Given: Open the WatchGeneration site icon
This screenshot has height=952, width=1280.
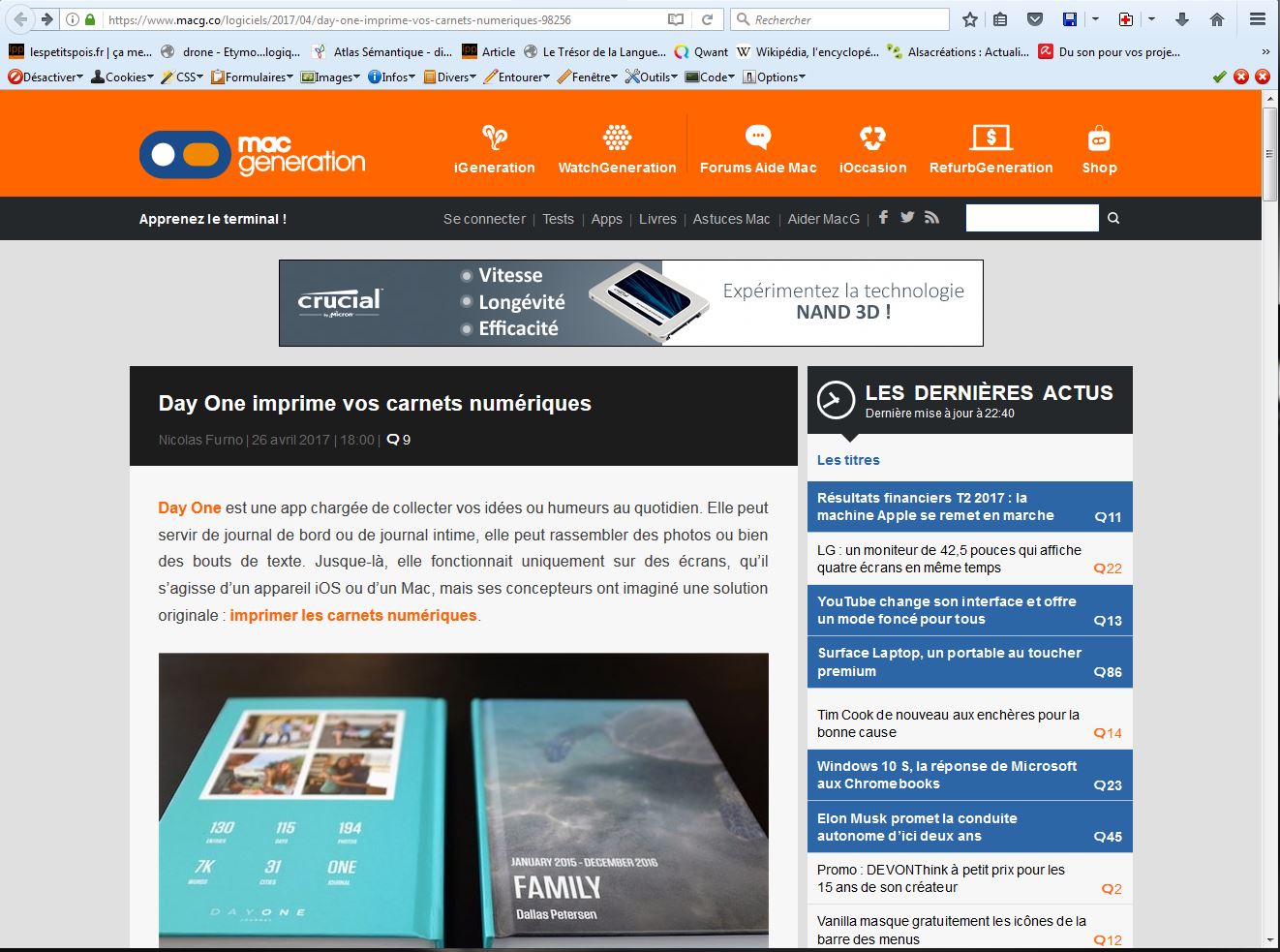Looking at the screenshot, I should pyautogui.click(x=617, y=138).
